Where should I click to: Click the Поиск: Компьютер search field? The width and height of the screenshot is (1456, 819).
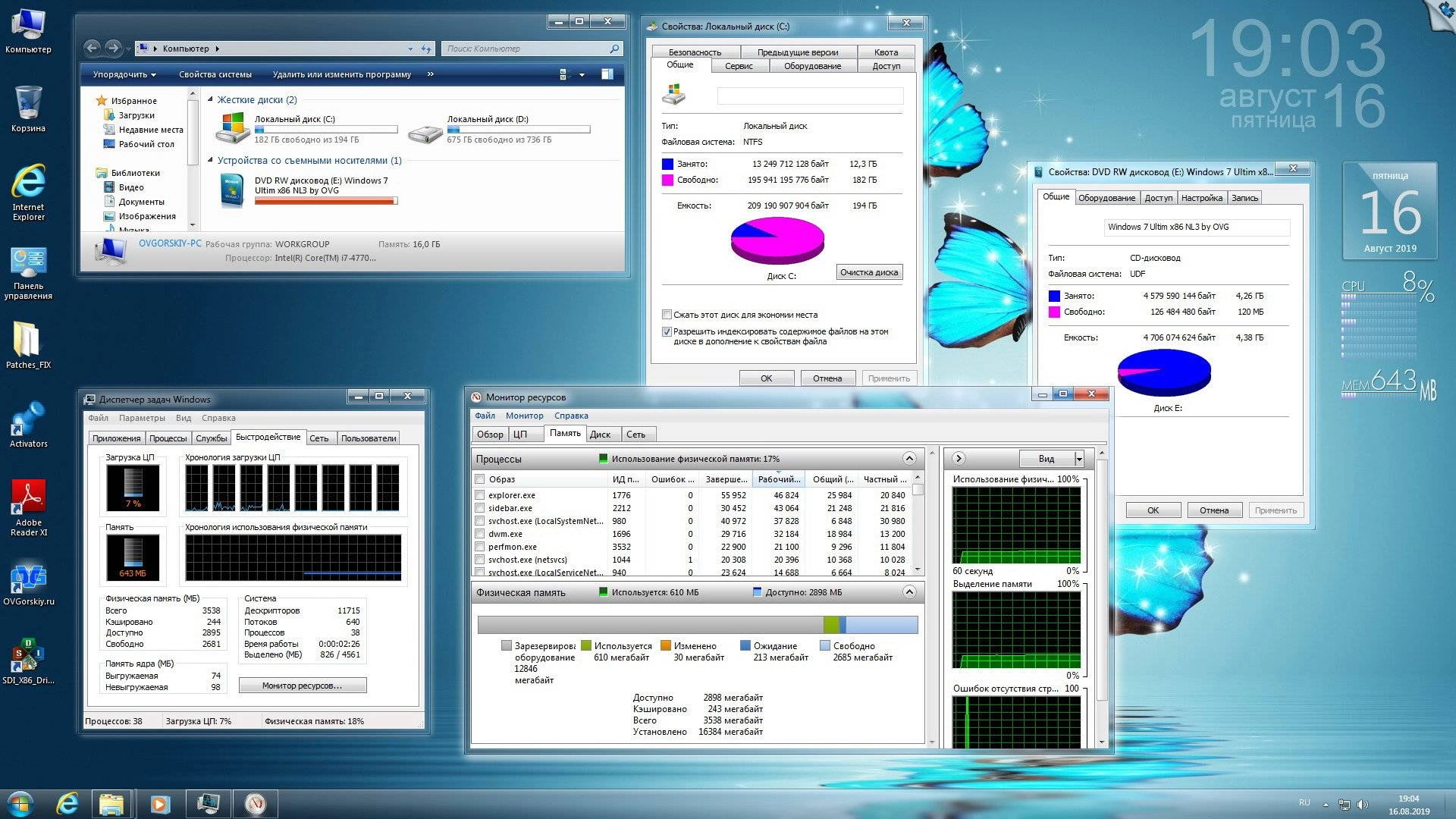[x=532, y=49]
